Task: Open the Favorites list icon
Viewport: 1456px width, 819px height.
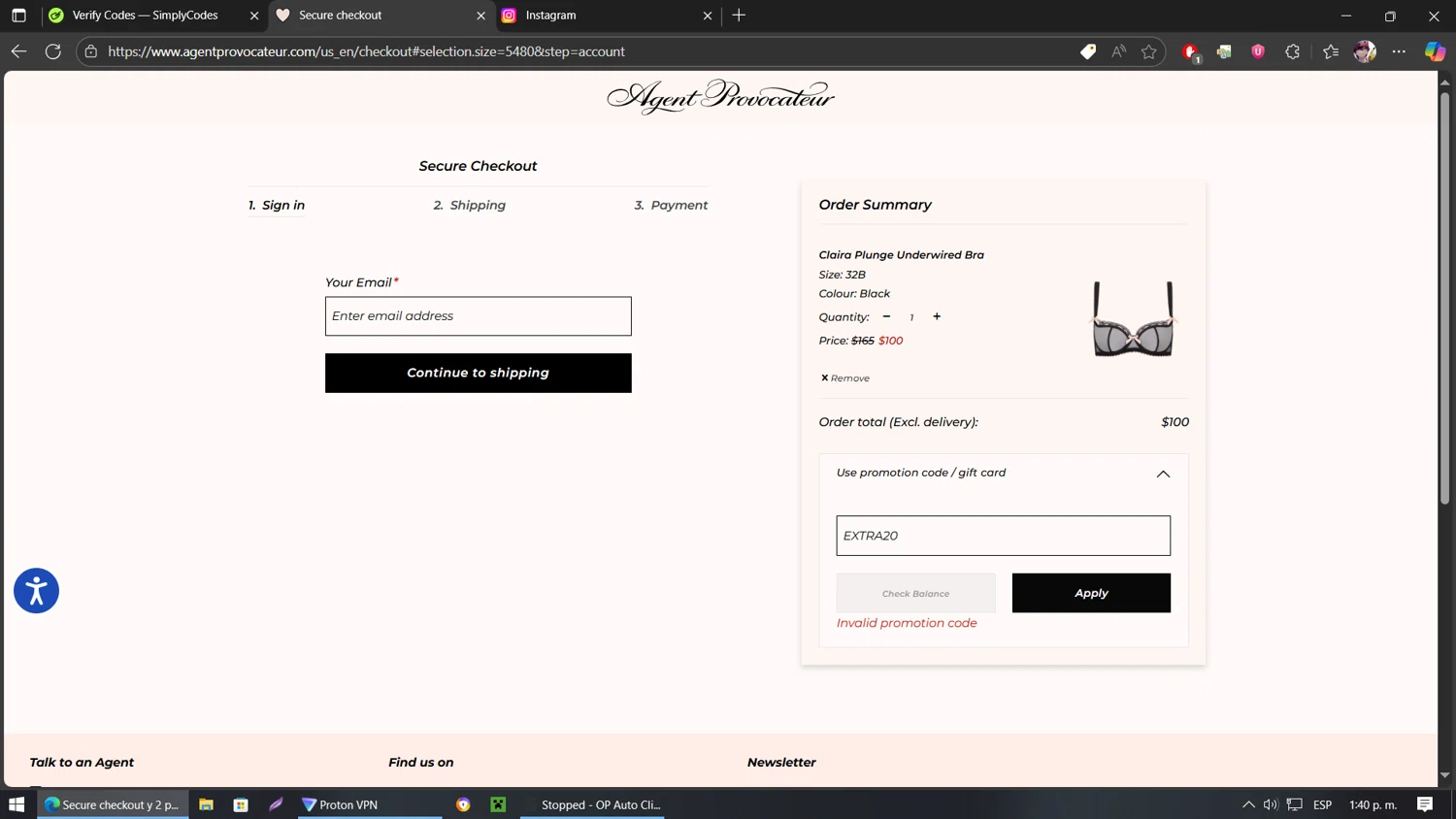Action: click(1331, 51)
